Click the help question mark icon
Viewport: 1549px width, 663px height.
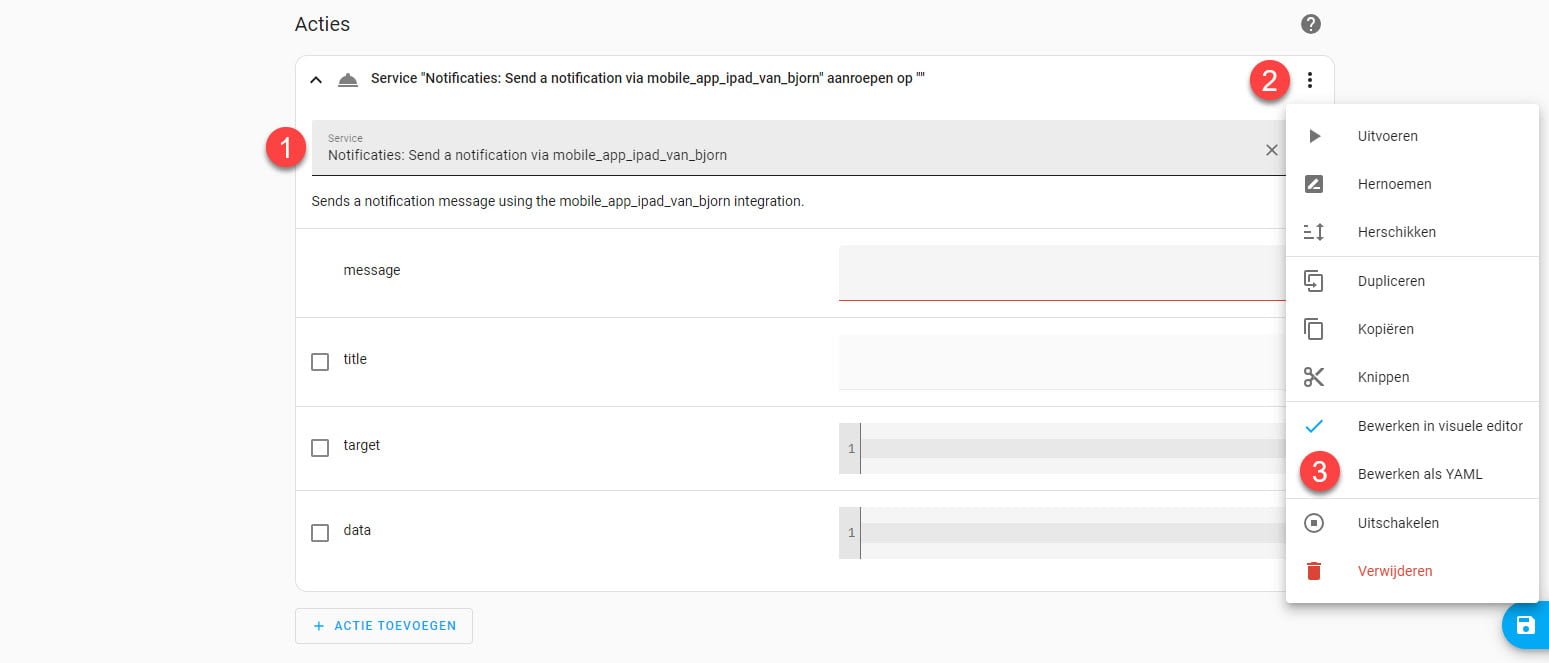[x=1310, y=24]
